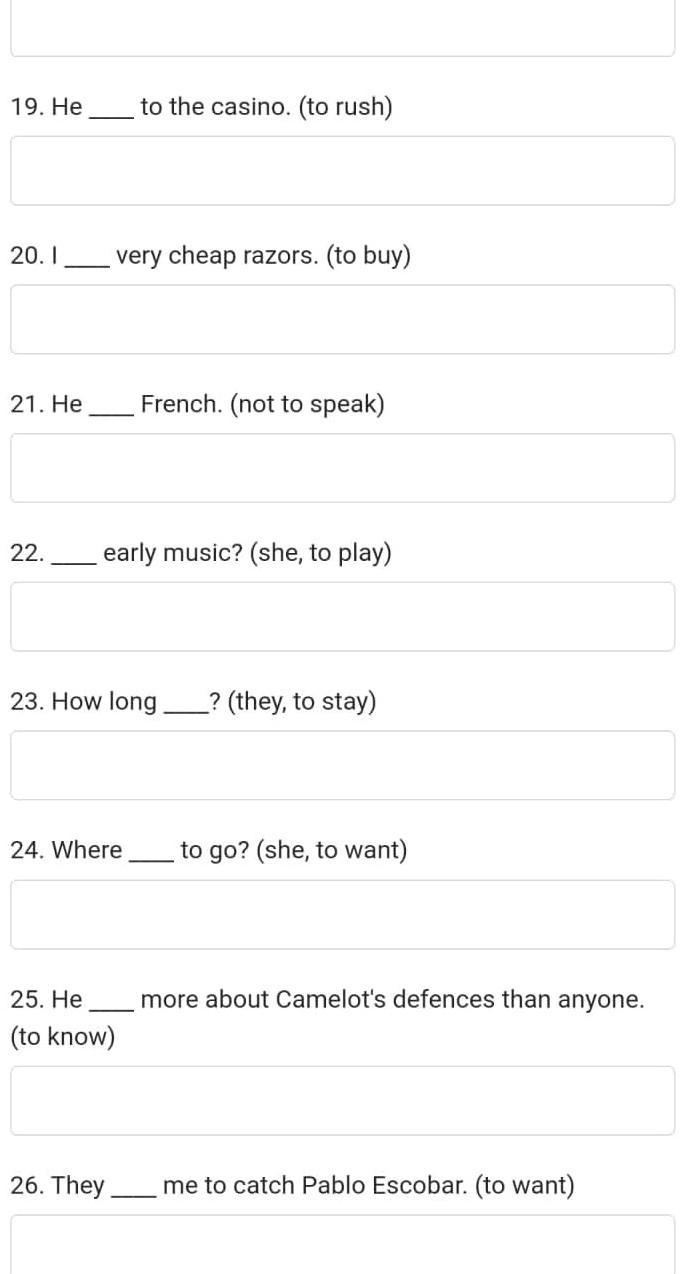Click the '(to know)' hint line
Image resolution: width=693 pixels, height=1274 pixels.
[x=63, y=1036]
